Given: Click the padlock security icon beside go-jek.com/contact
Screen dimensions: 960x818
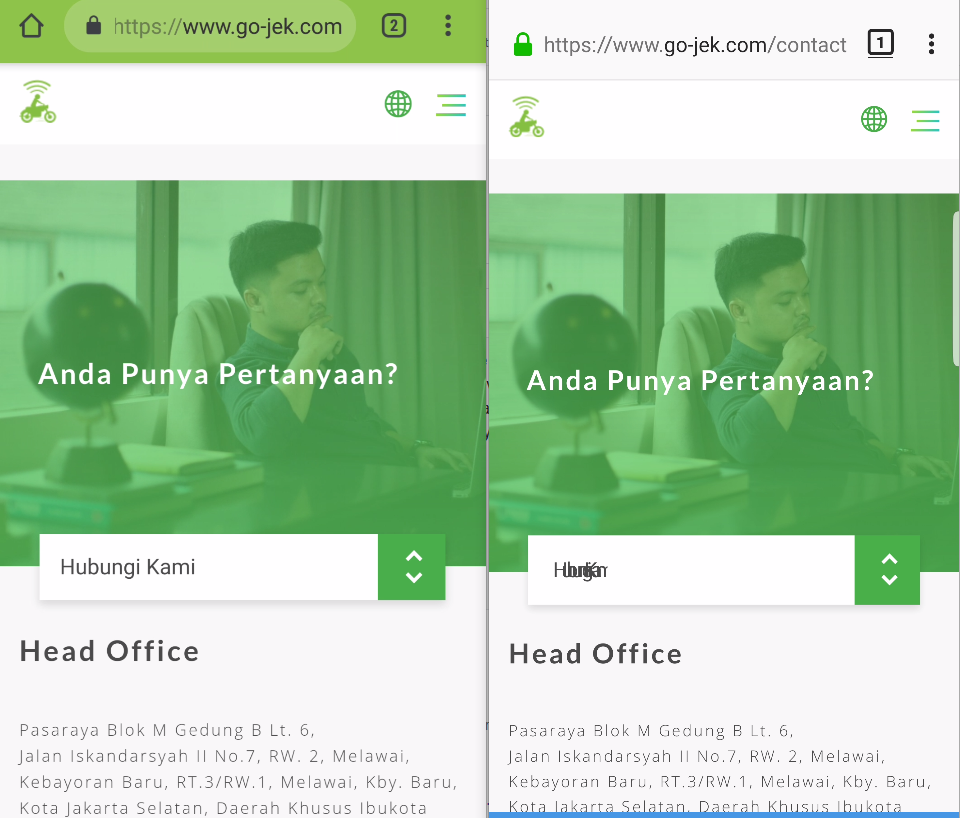Looking at the screenshot, I should pyautogui.click(x=521, y=44).
